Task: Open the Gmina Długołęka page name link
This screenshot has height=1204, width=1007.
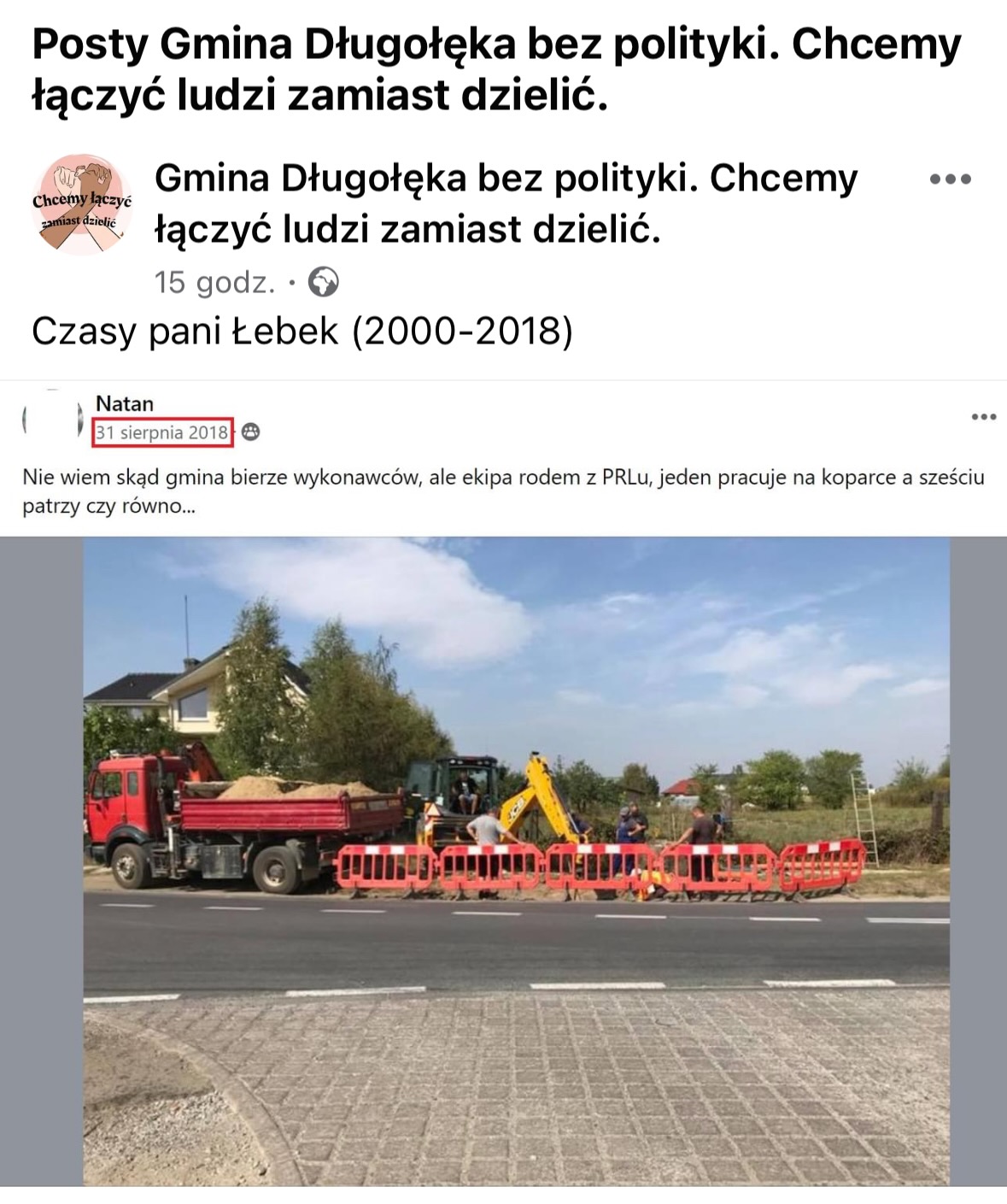Action: coord(506,203)
